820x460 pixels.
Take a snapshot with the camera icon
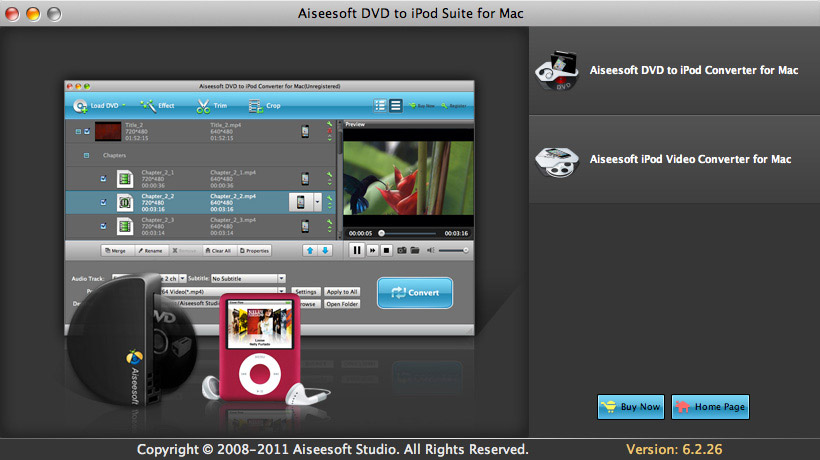tap(400, 250)
